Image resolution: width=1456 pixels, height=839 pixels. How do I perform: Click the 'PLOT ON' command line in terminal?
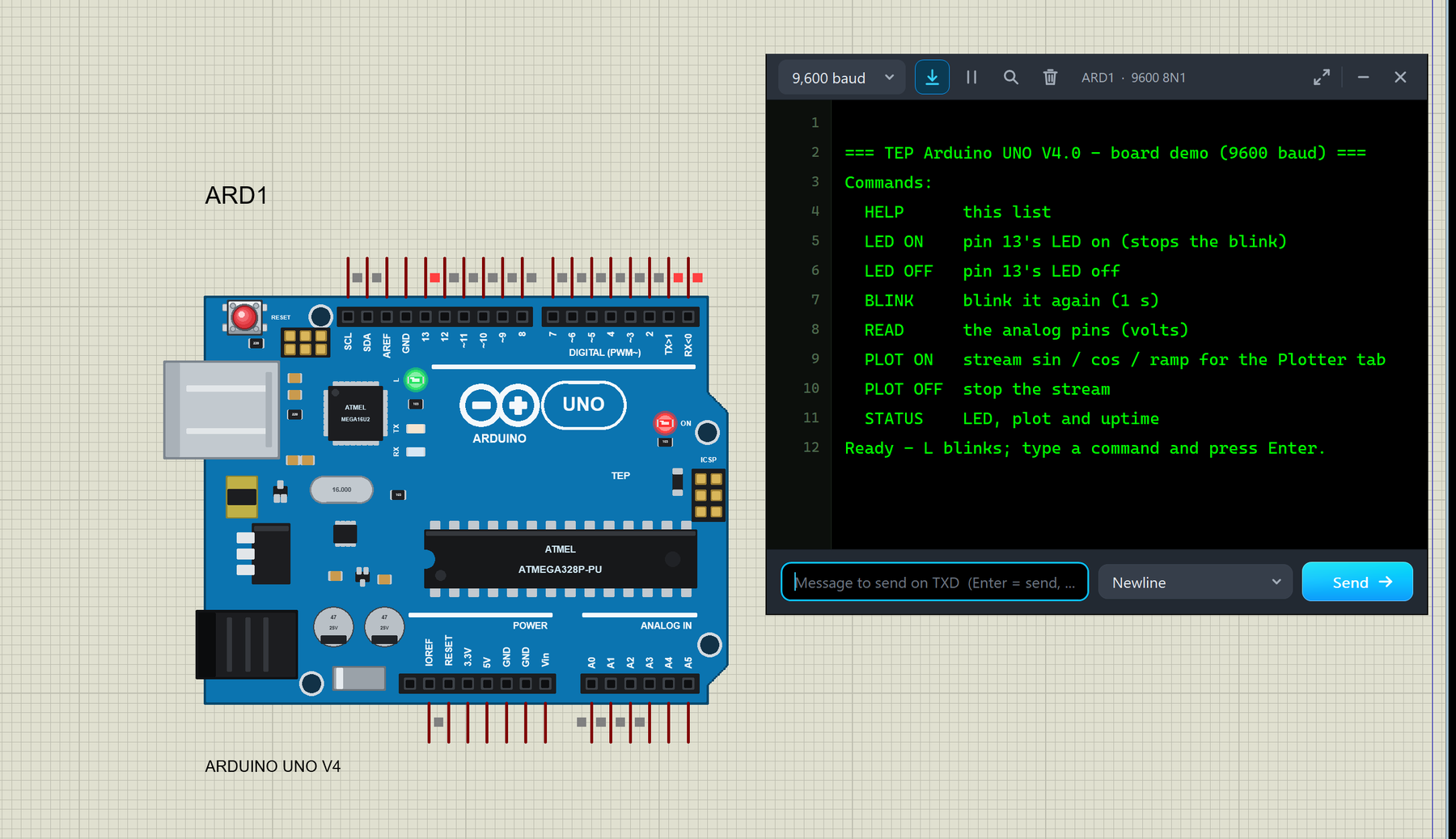(1124, 360)
